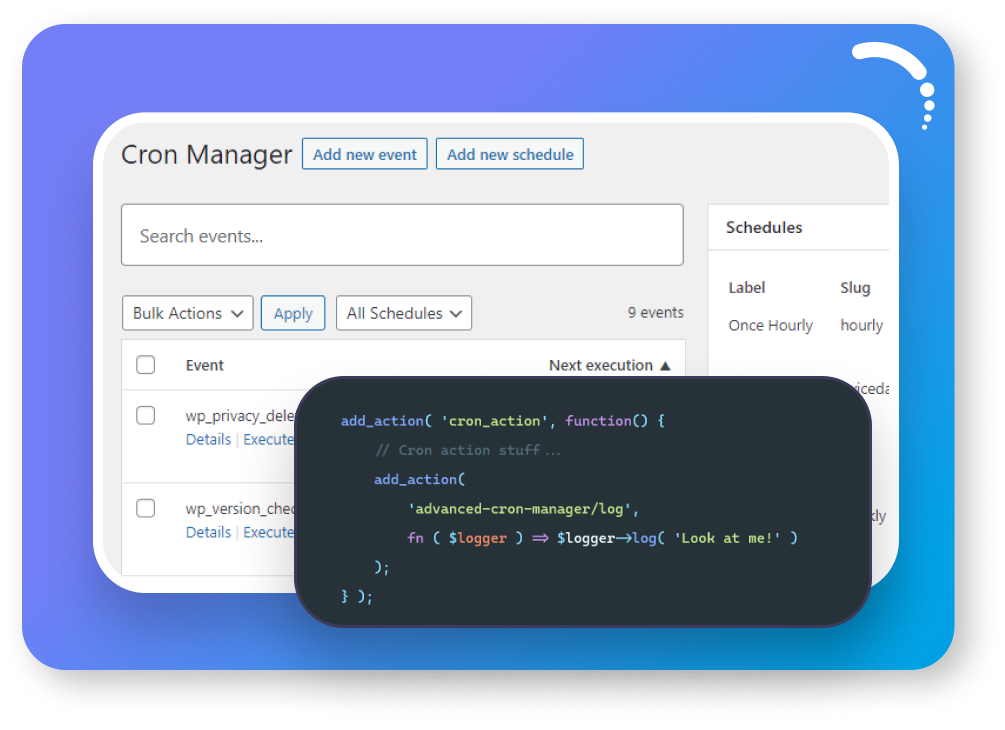
Task: Click the Cron Manager heading
Action: pos(205,155)
